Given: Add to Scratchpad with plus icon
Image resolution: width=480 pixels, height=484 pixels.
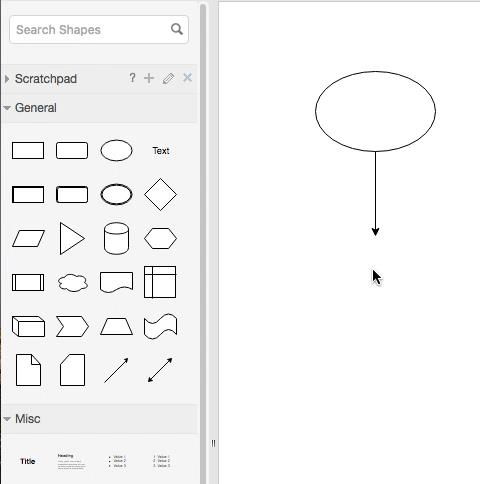Looking at the screenshot, I should 149,78.
